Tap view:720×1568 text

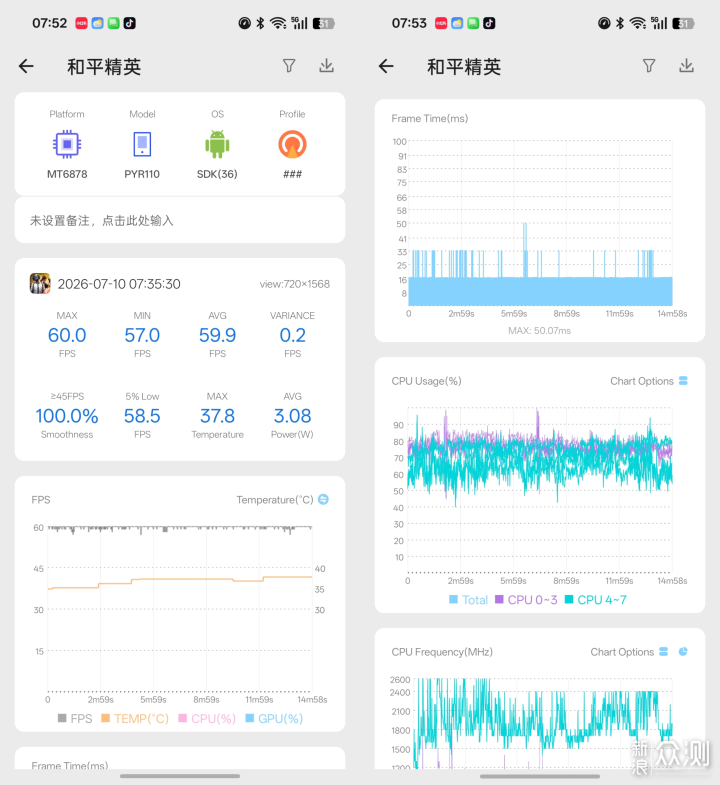[x=294, y=284]
